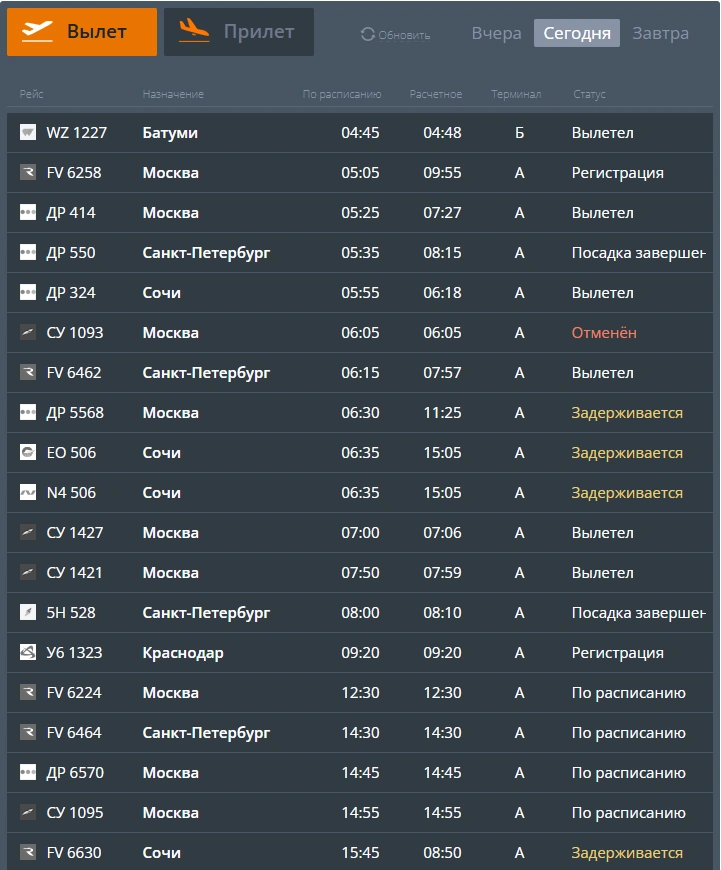Screen dimensions: 721x870
Task: Sort by the По расписанию column header
Action: tap(342, 94)
